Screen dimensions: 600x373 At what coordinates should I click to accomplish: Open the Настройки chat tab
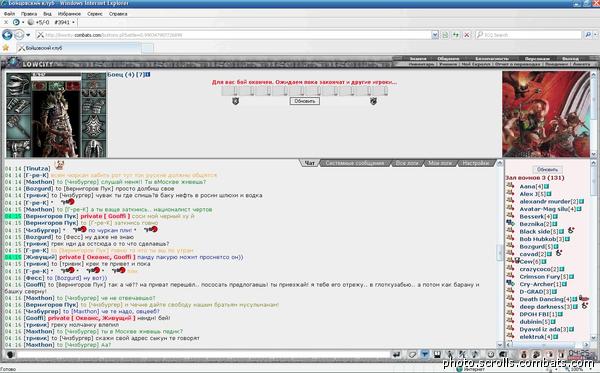coord(476,163)
